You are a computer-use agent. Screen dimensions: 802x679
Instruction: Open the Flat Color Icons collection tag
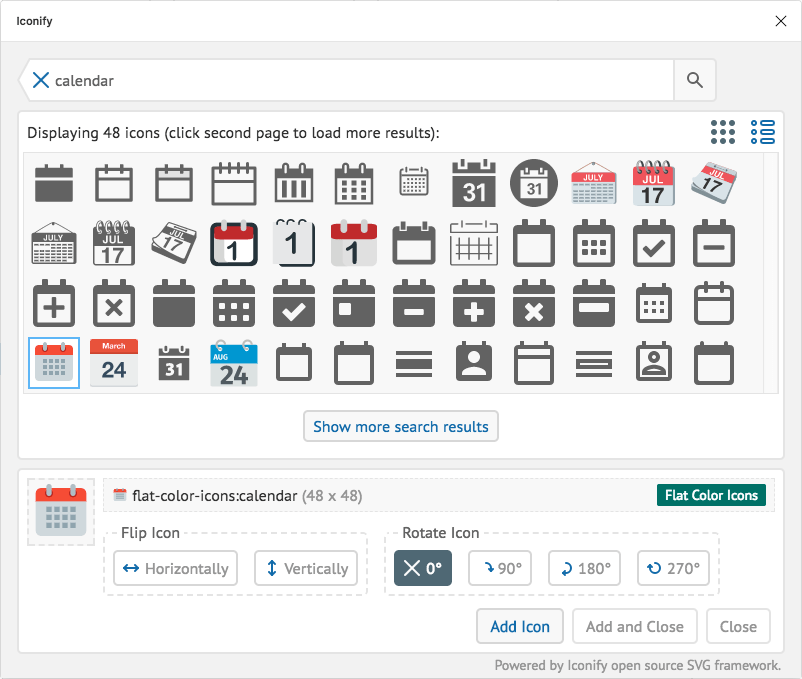(x=711, y=495)
